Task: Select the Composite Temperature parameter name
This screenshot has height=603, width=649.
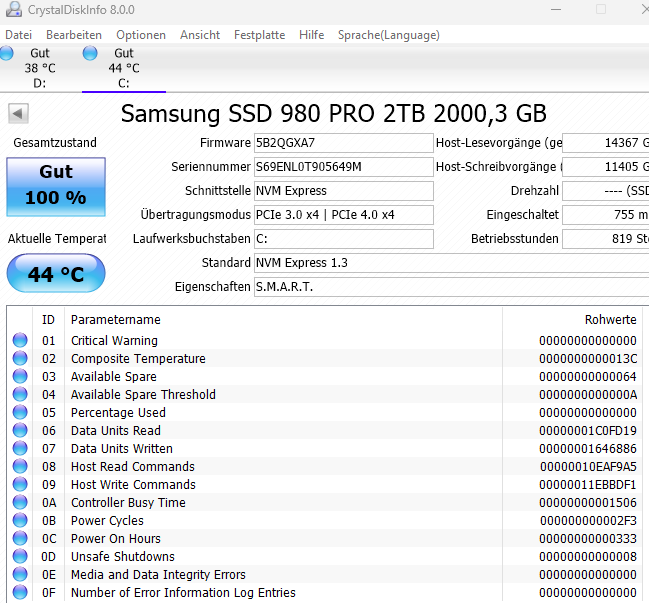Action: [138, 358]
